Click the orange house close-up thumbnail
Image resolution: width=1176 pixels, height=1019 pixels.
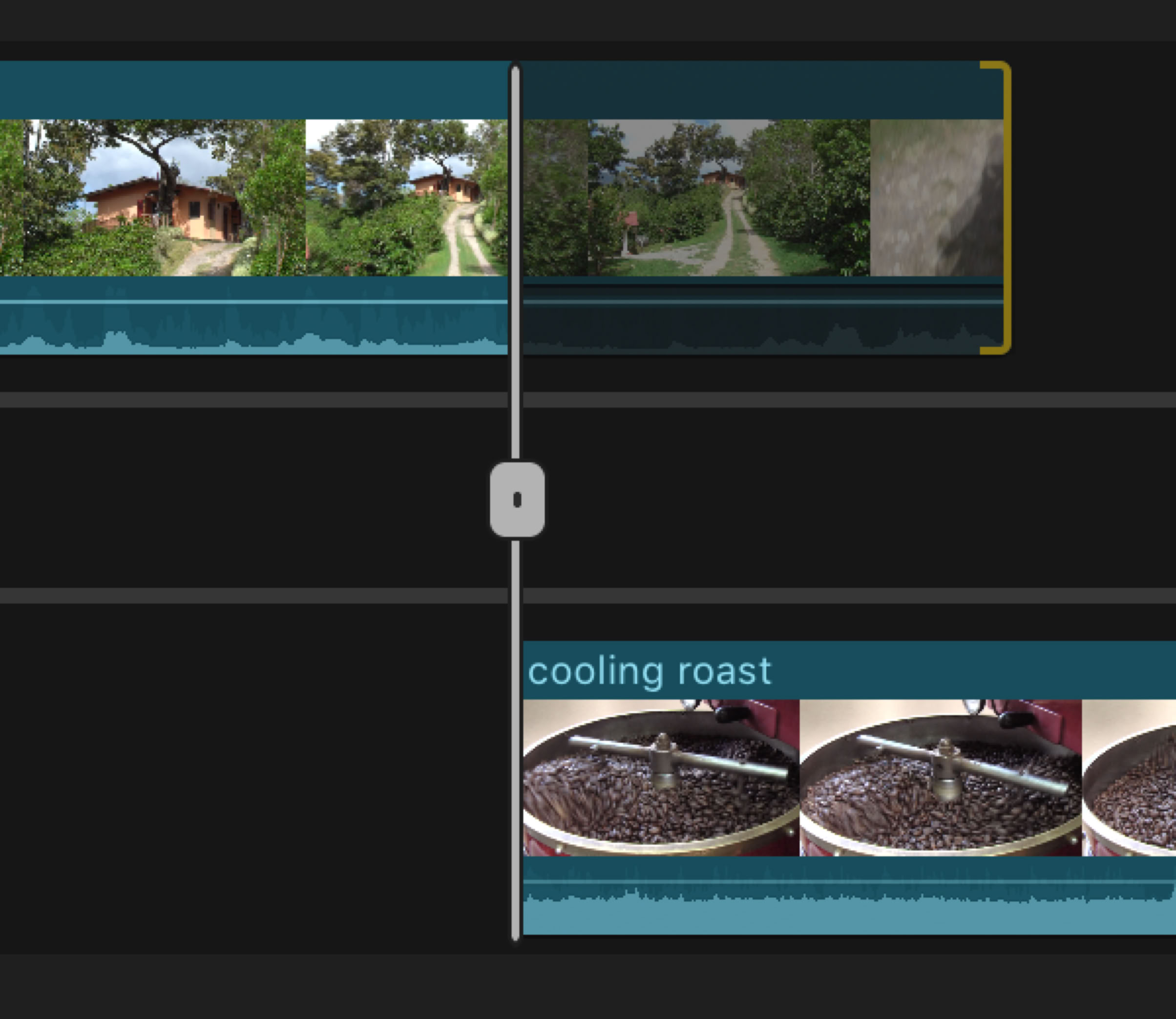(165, 198)
